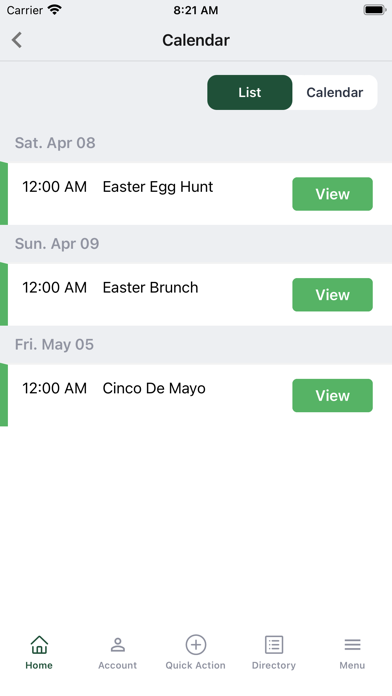This screenshot has height=696, width=392.
Task: Switch to Calendar view toggle
Action: pos(335,92)
